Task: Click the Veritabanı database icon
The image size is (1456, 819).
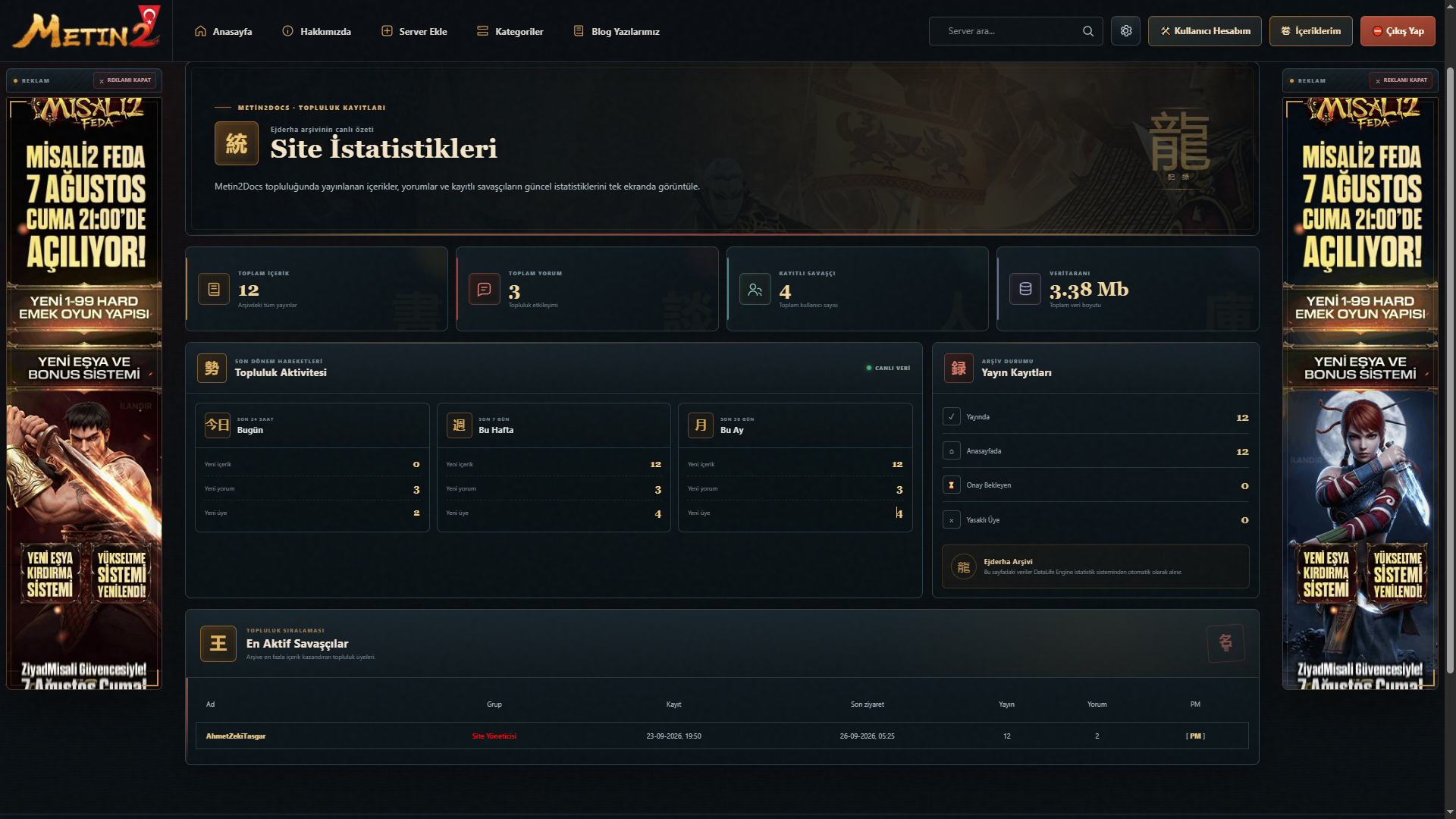Action: point(1025,289)
